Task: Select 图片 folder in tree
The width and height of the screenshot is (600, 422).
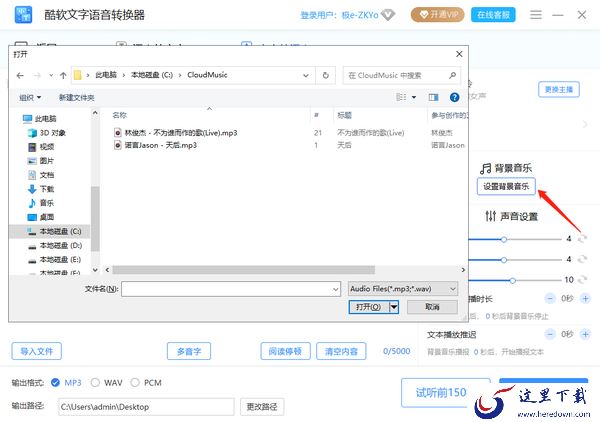Action: point(42,161)
